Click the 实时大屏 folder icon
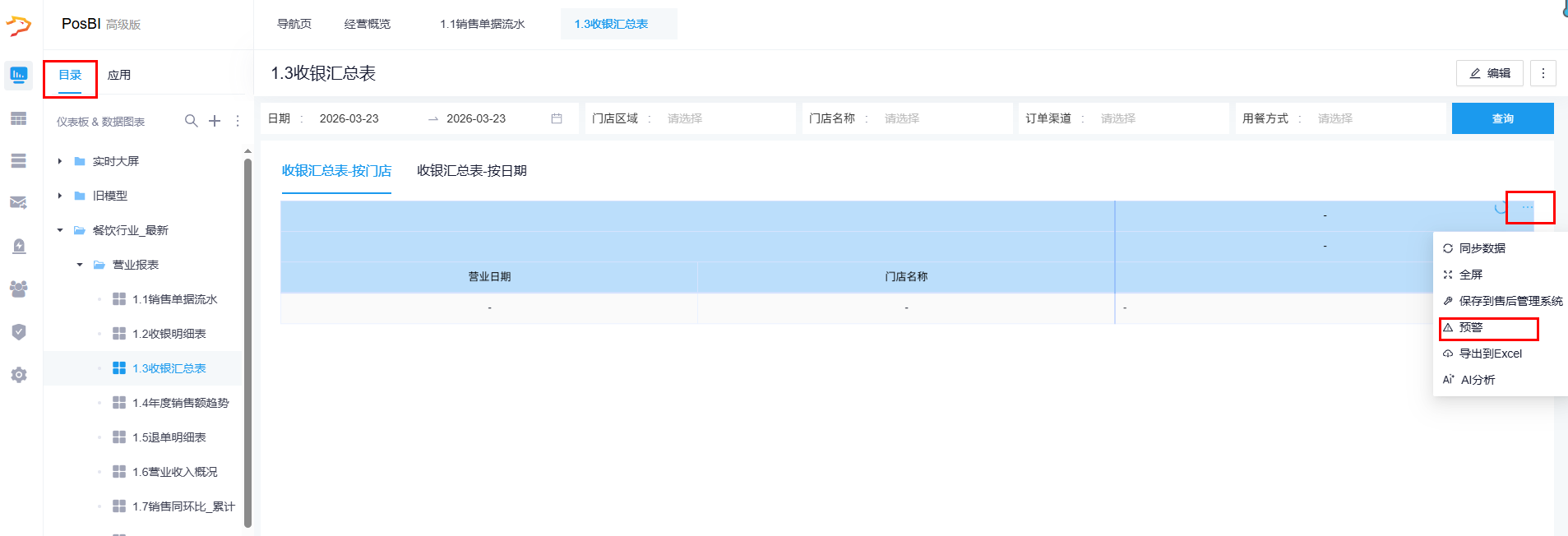This screenshot has height=536, width=1568. point(80,161)
